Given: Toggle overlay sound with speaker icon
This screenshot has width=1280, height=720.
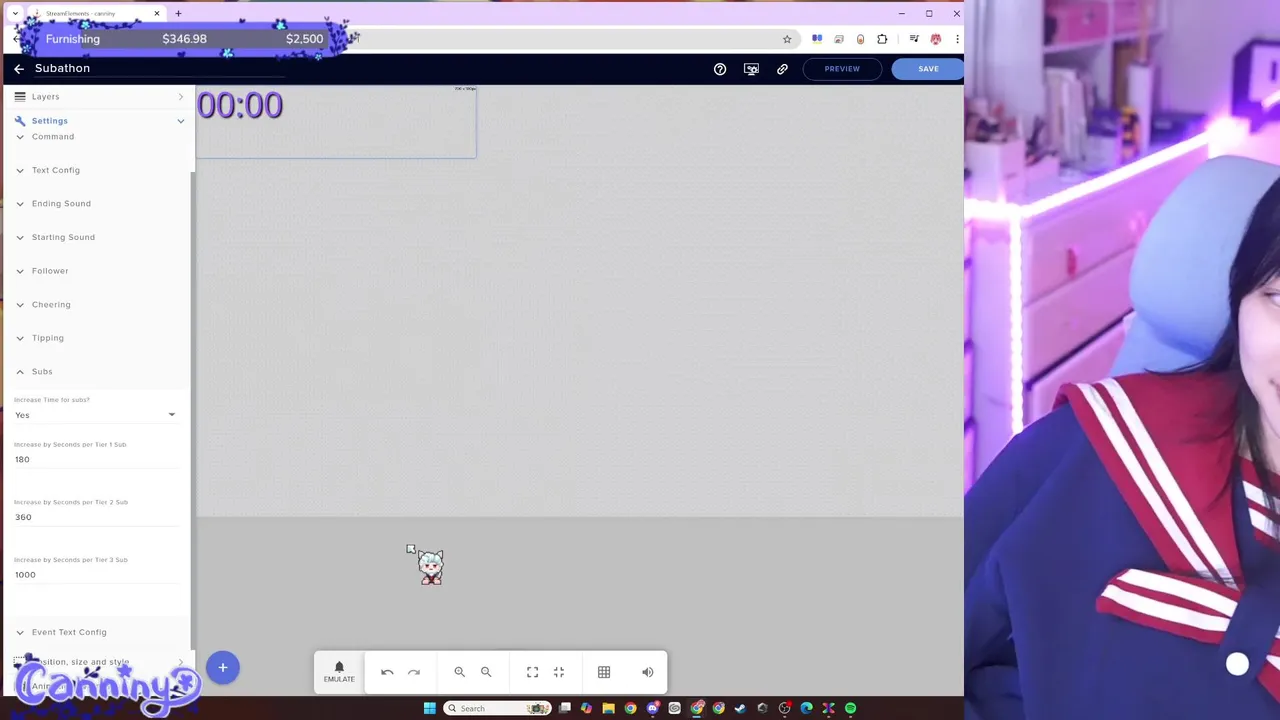Looking at the screenshot, I should (x=648, y=672).
